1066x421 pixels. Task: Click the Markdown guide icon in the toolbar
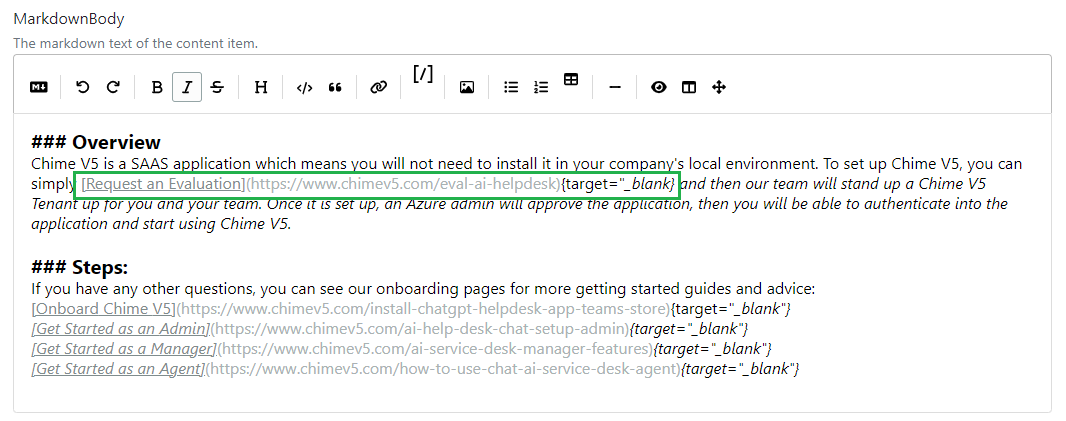(x=39, y=87)
